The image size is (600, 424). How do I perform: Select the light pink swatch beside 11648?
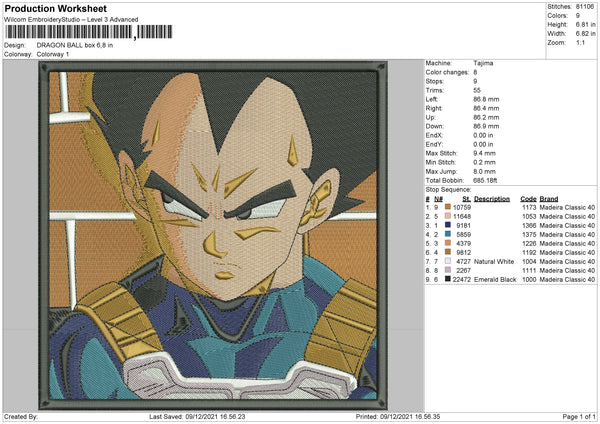click(447, 216)
